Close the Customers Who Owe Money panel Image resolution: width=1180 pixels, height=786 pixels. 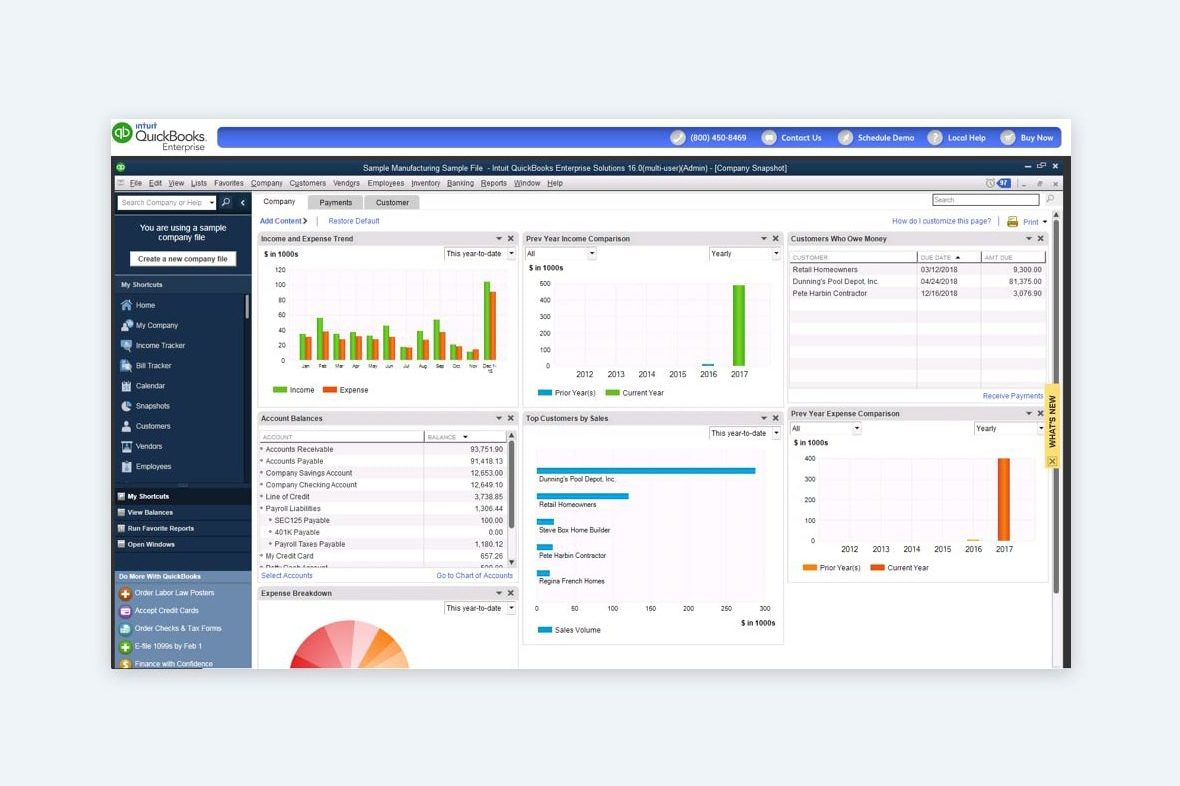click(x=1041, y=239)
